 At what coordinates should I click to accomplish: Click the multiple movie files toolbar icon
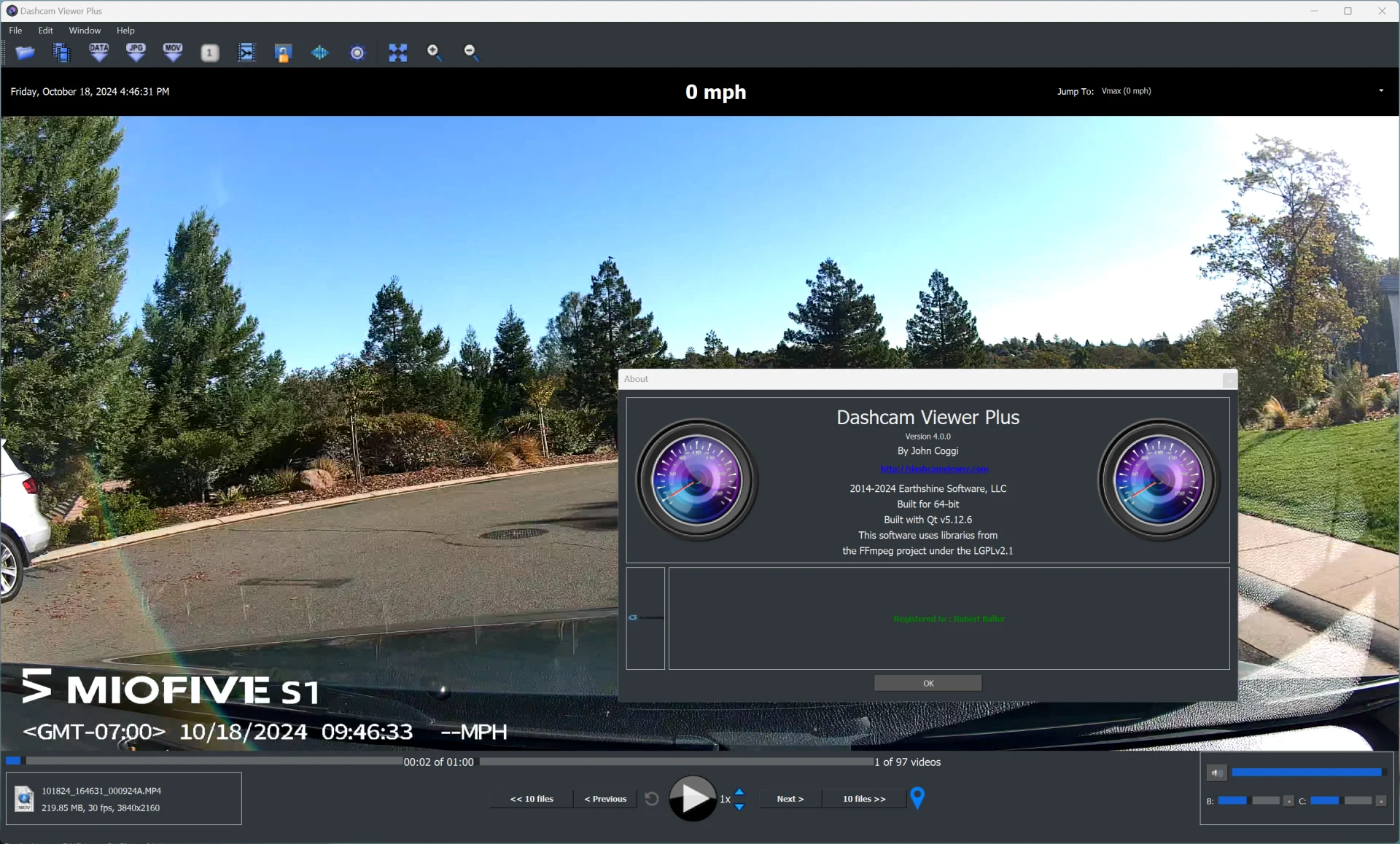(x=62, y=52)
